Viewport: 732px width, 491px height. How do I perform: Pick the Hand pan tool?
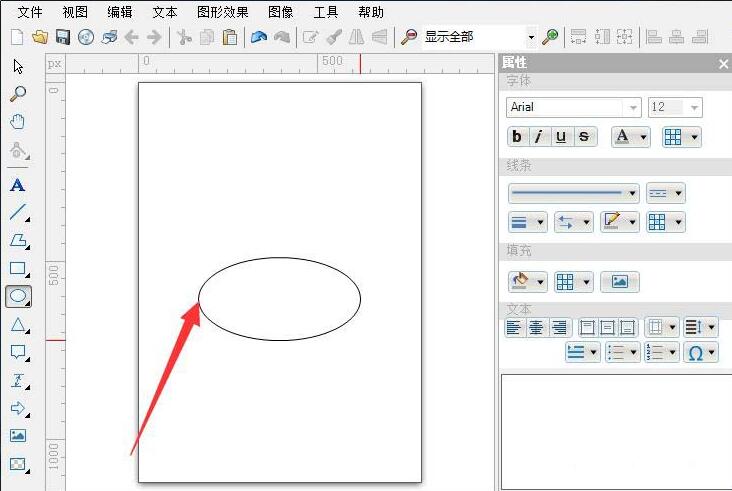point(17,122)
